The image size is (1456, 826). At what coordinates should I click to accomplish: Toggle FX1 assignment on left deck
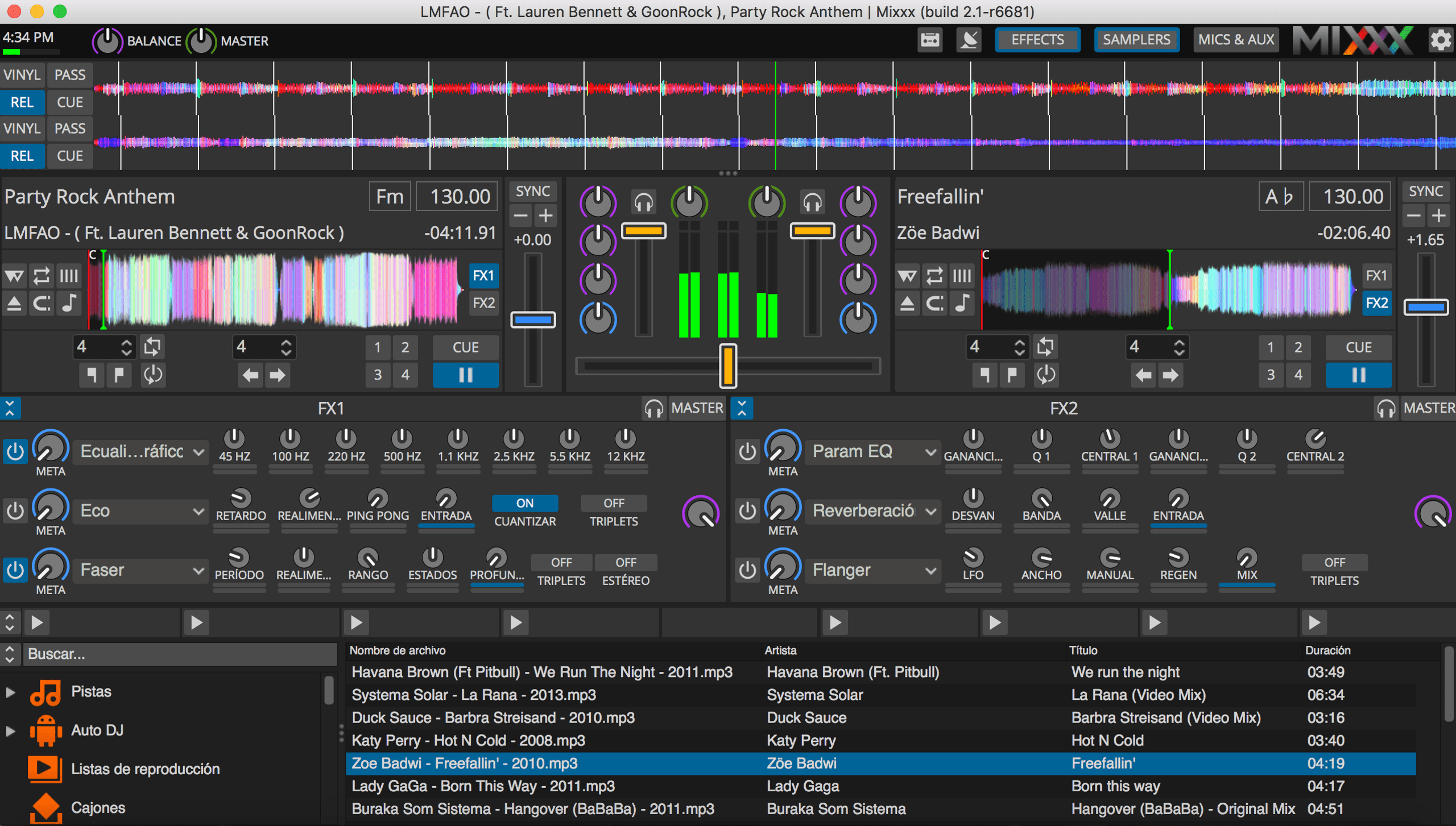[x=483, y=276]
